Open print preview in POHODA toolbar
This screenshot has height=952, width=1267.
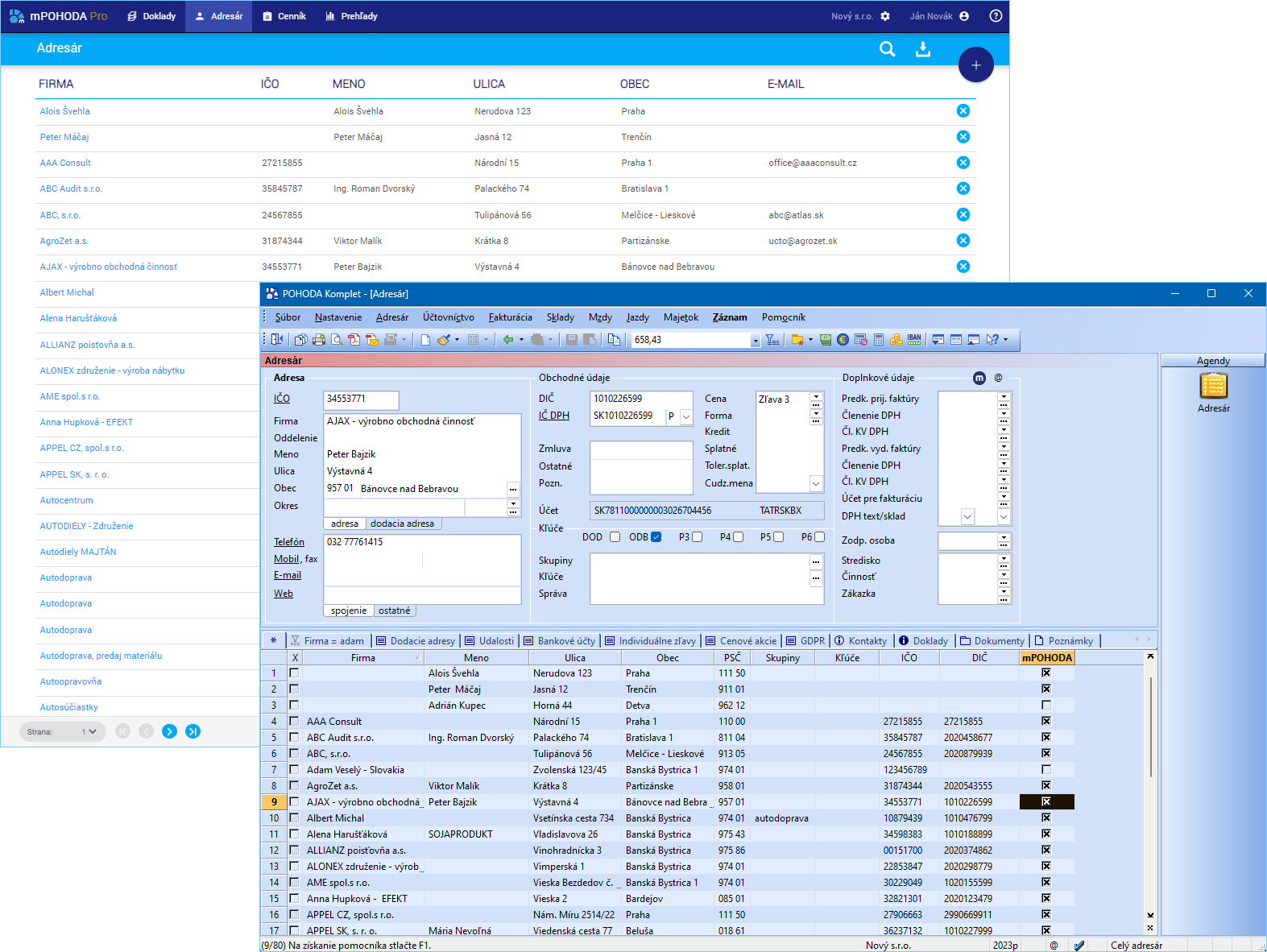click(337, 340)
